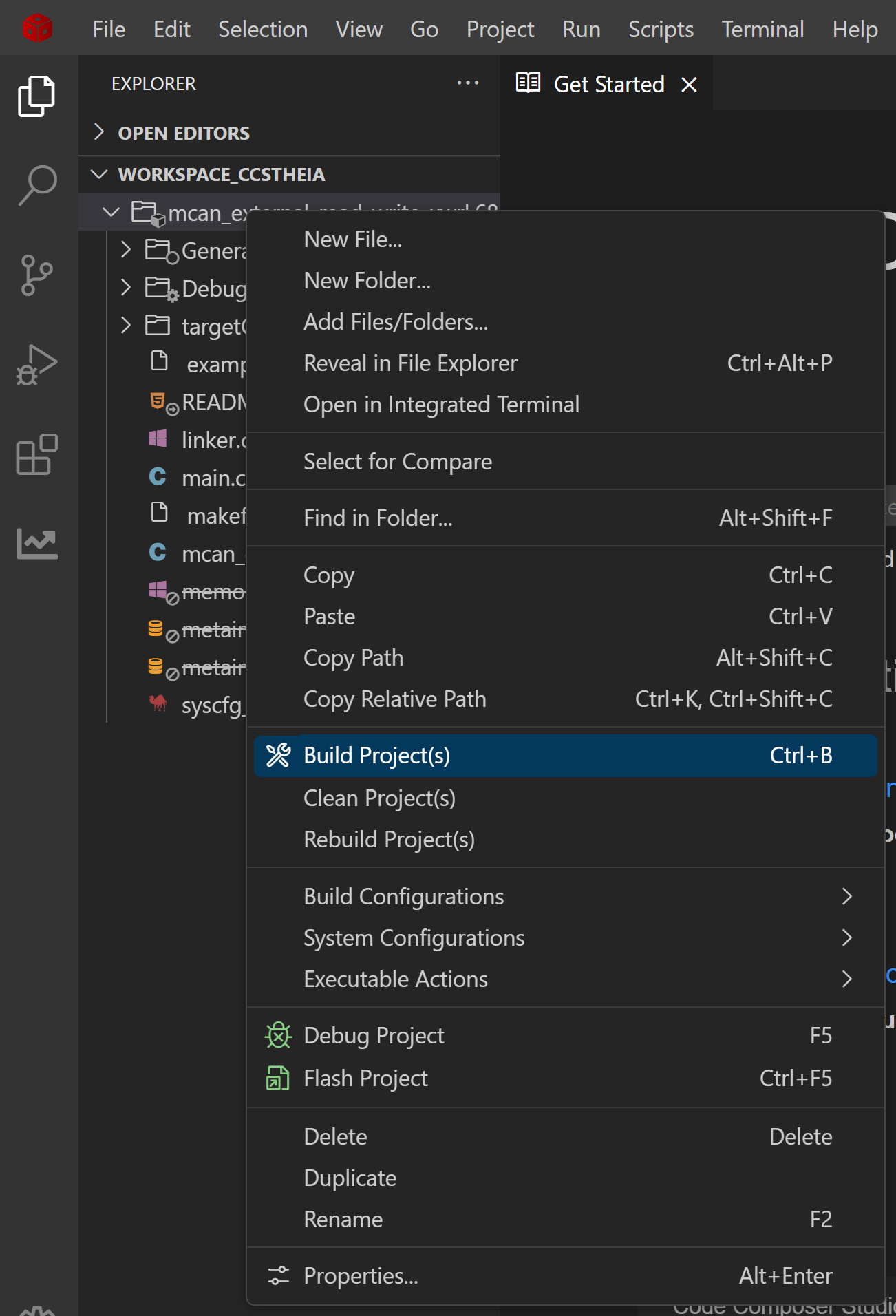896x1316 pixels.
Task: Open the Run and Debug view icon
Action: point(37,365)
